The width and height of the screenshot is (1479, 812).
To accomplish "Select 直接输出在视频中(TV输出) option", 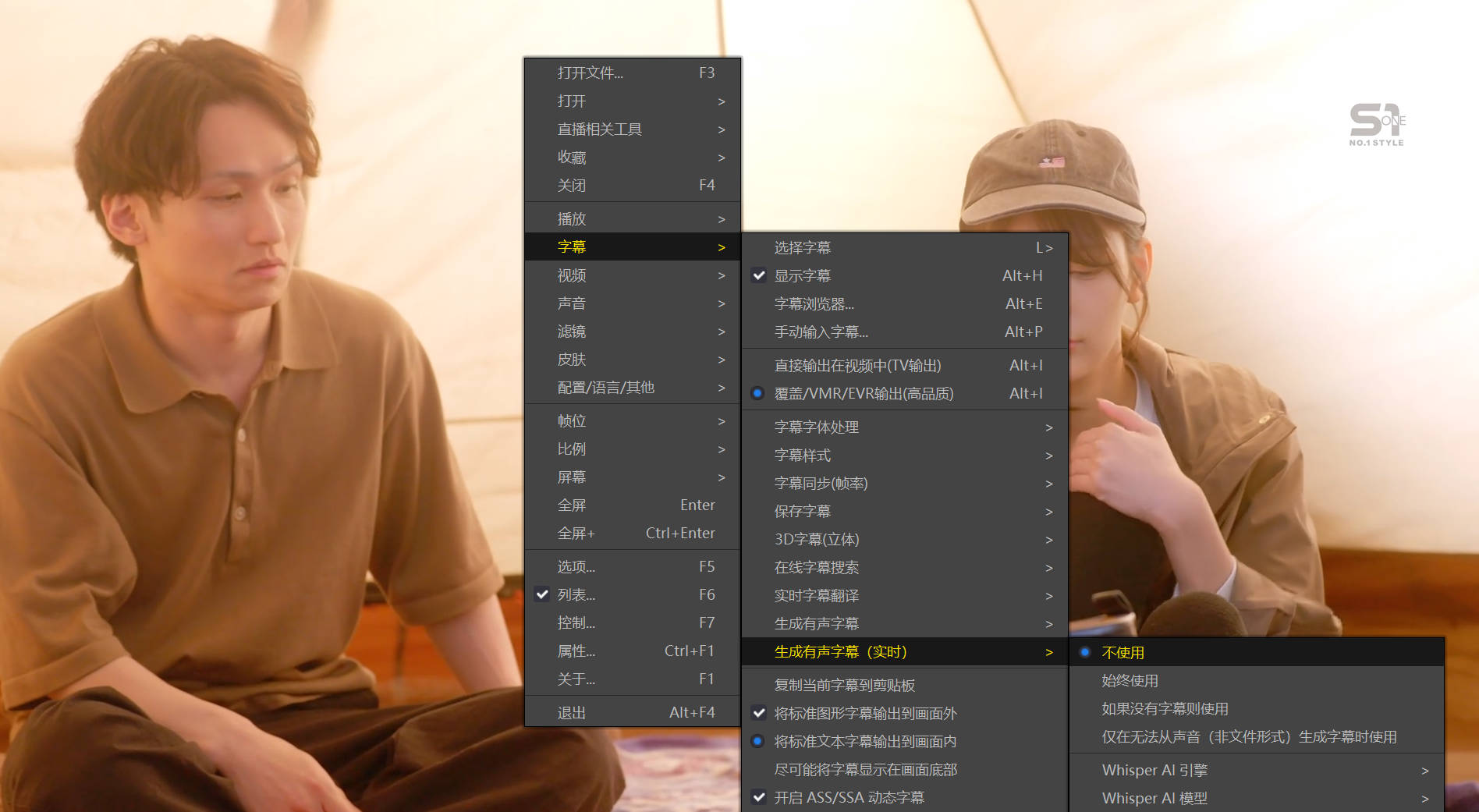I will coord(905,366).
